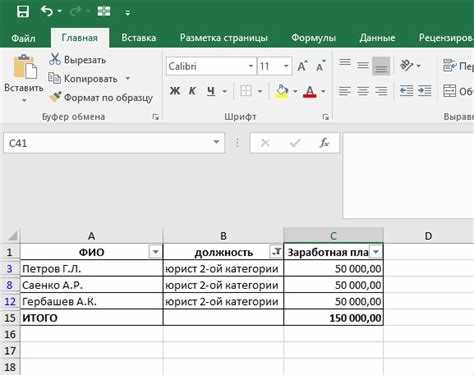Click the Save floppy disk icon

pos(23,11)
